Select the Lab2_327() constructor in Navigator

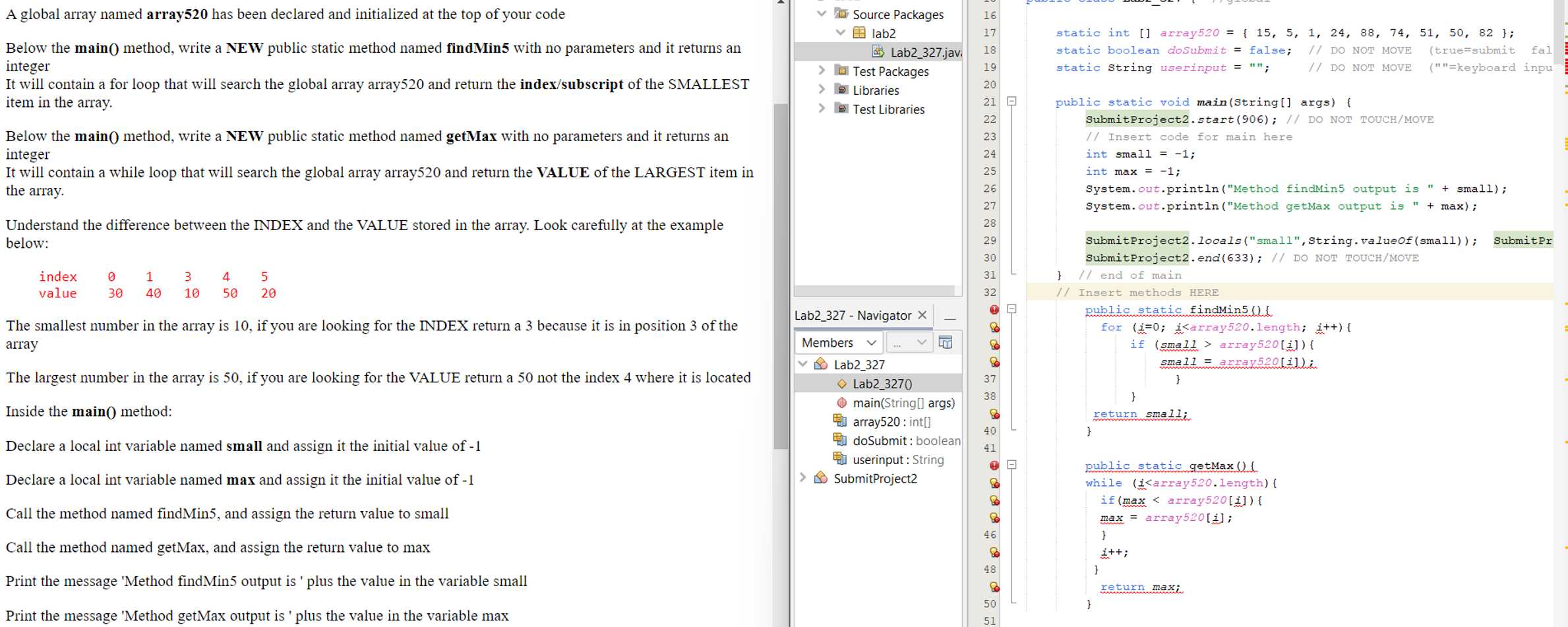882,383
